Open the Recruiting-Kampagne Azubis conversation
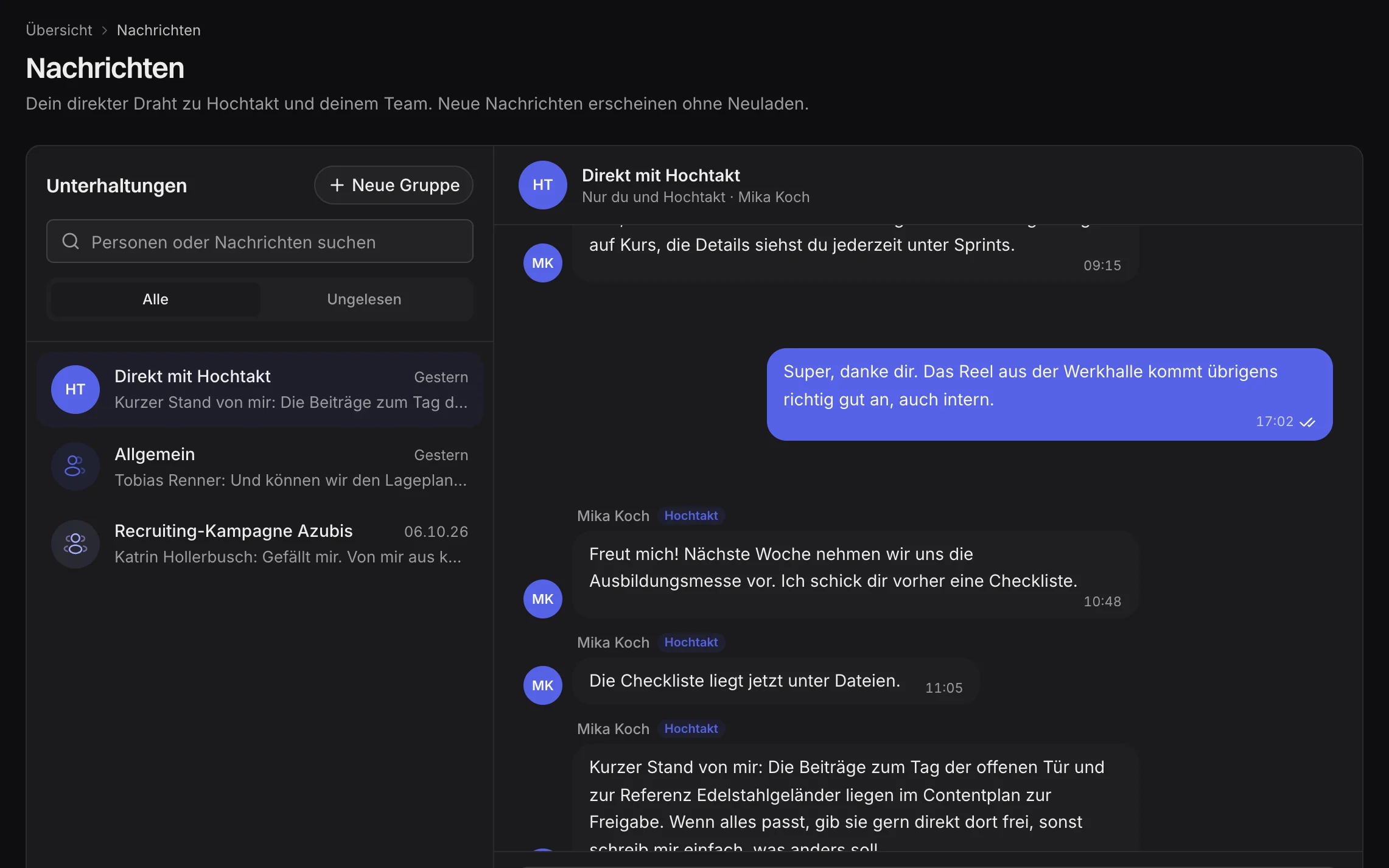Screen dimensions: 1389x868 (x=260, y=544)
